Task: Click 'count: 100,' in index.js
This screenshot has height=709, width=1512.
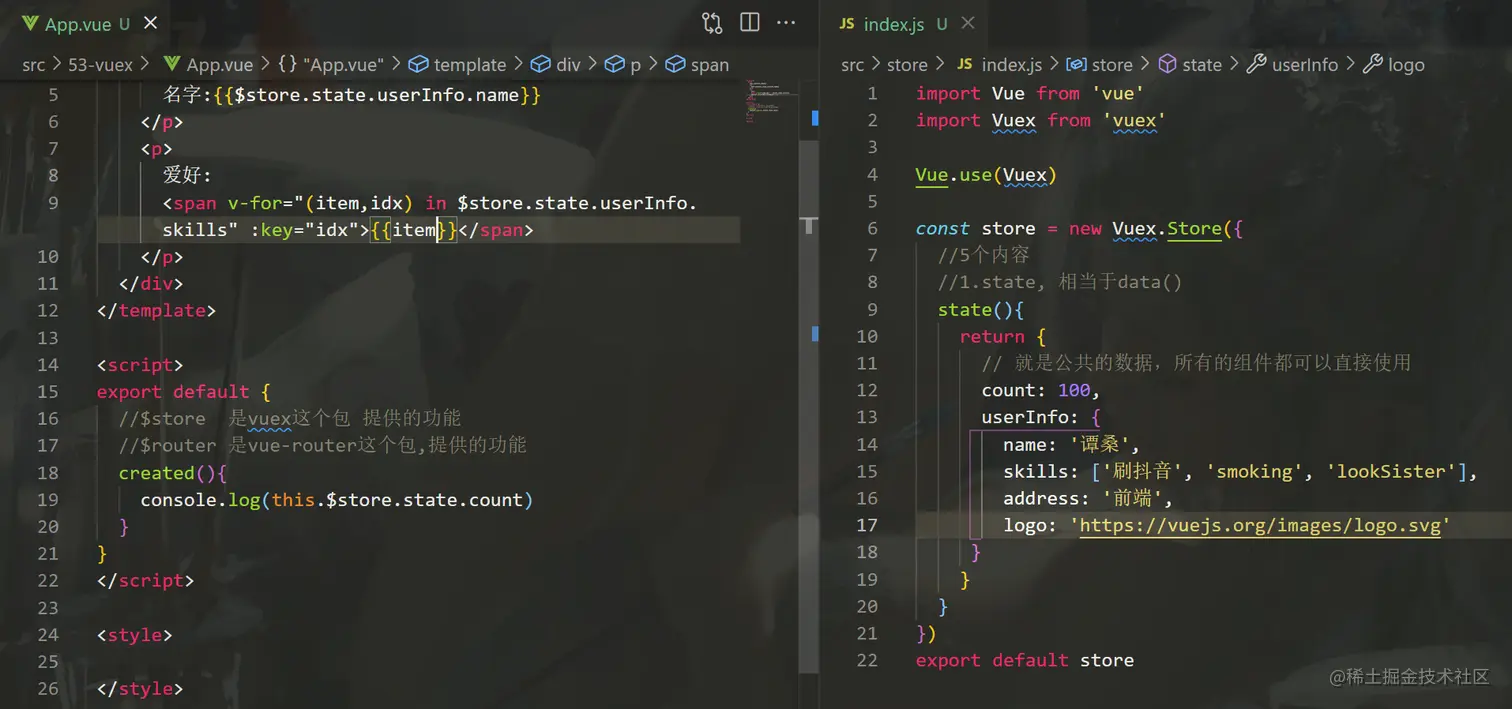Action: (x=1041, y=390)
